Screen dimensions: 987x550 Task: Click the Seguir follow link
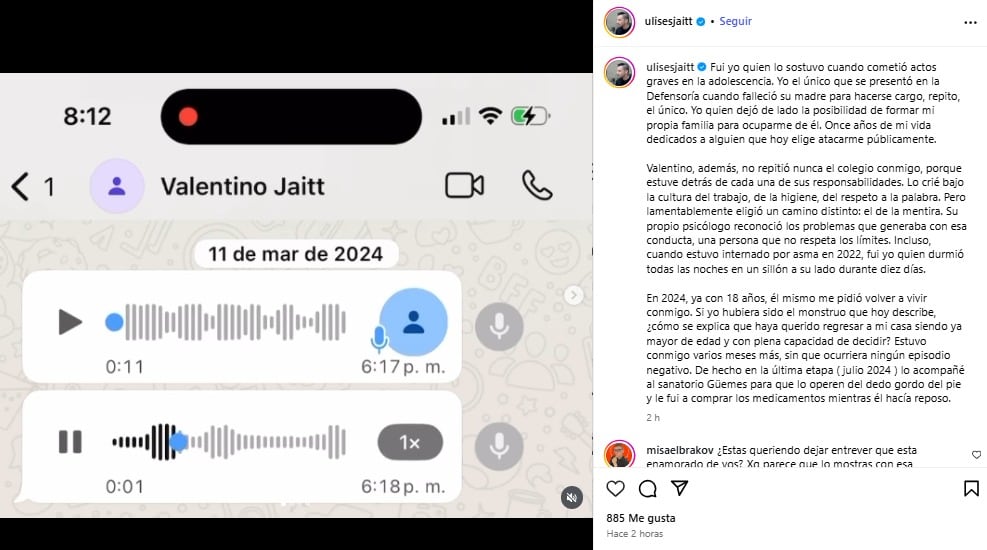click(735, 21)
